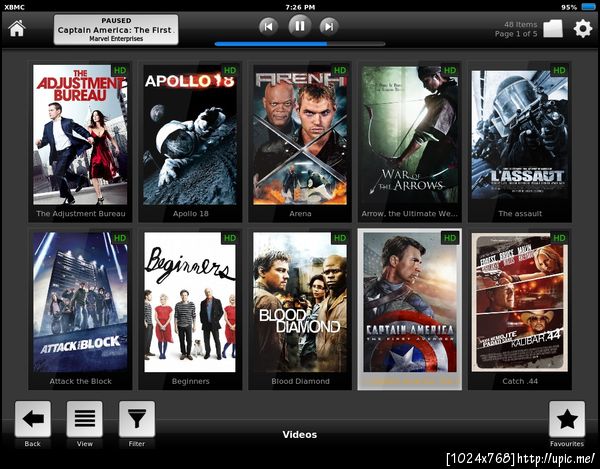This screenshot has width=600, height=469.
Task: Select the Apollo 18 poster
Action: pos(190,135)
